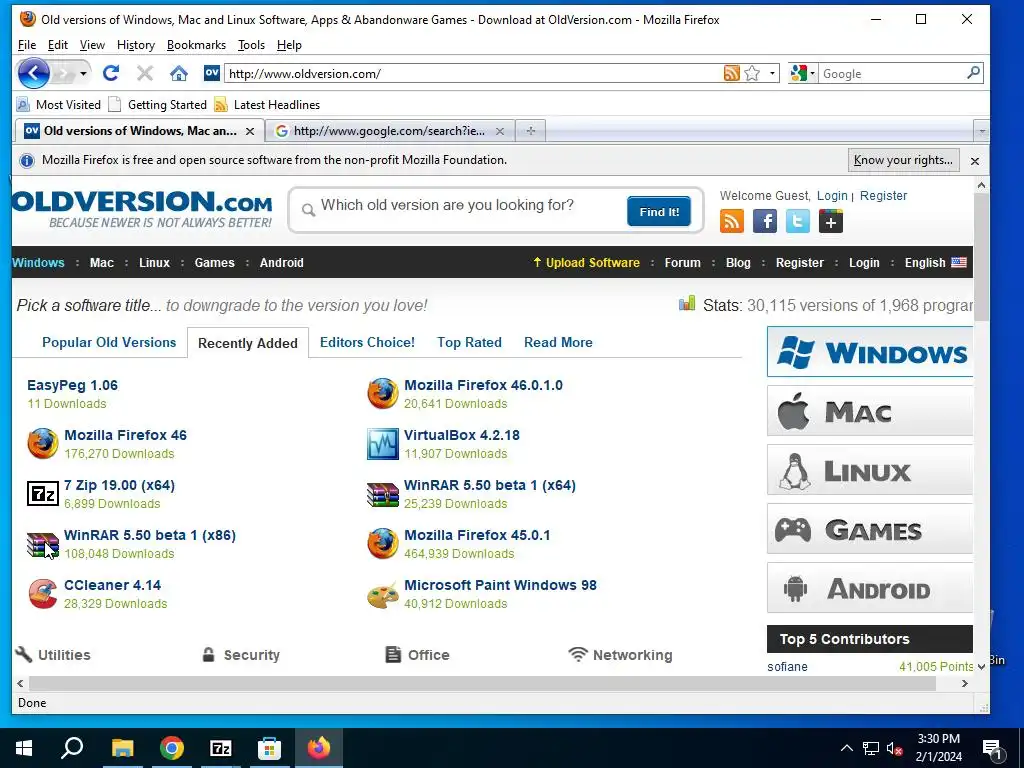Open taskbar search magnifier
This screenshot has height=768, width=1024.
(x=72, y=748)
